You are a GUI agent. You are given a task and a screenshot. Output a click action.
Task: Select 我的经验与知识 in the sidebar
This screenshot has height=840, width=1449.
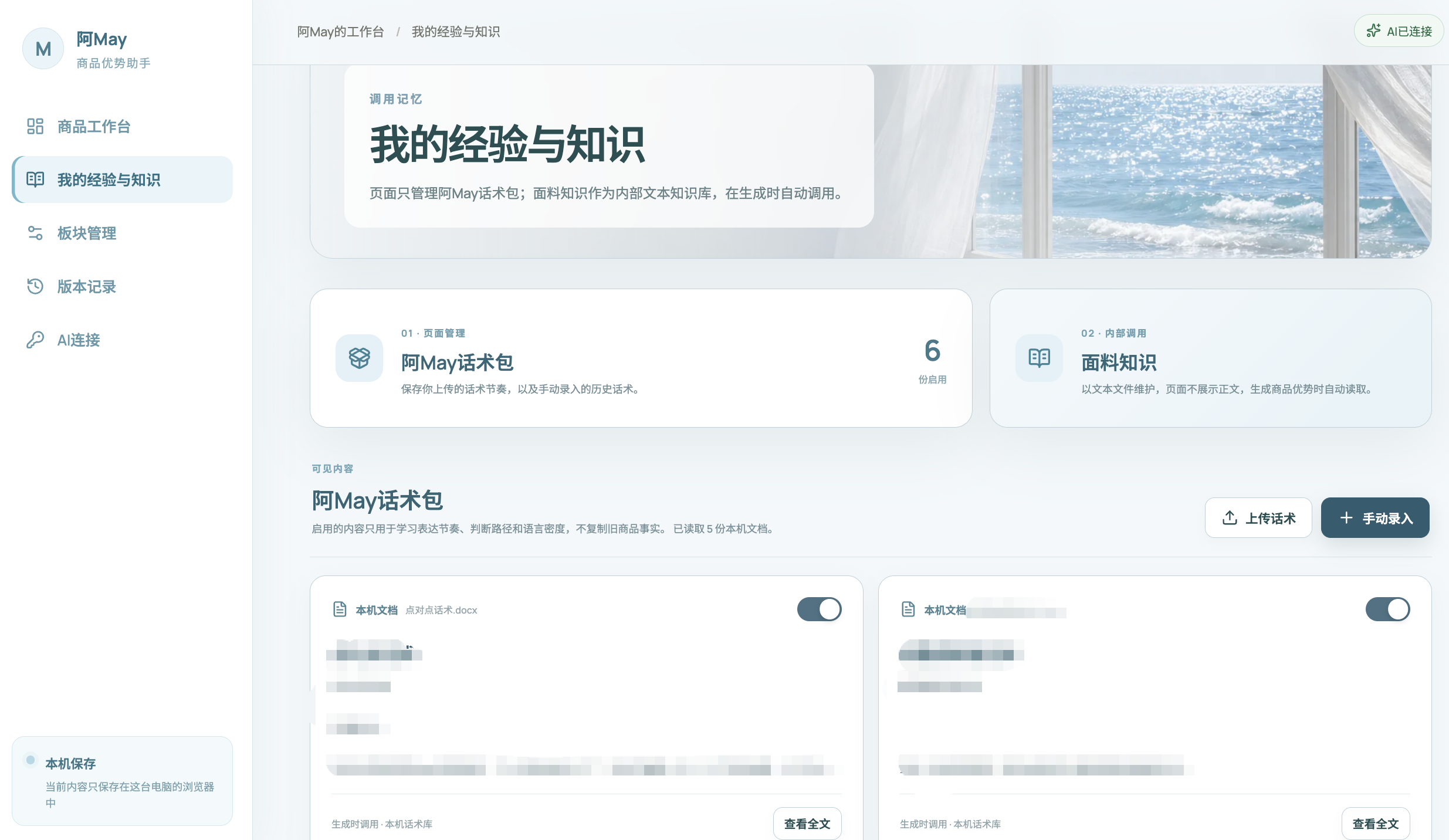click(122, 179)
